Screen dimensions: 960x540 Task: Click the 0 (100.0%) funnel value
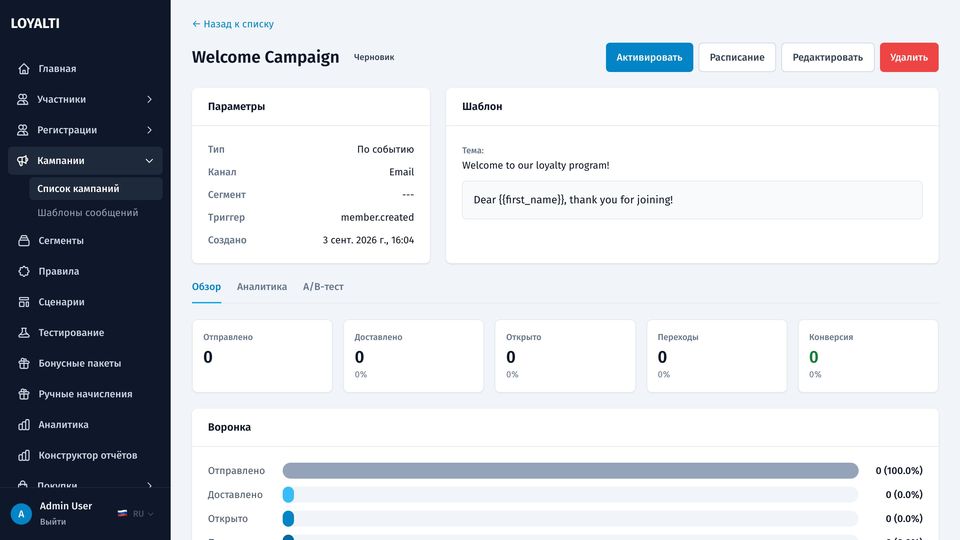[x=899, y=470]
